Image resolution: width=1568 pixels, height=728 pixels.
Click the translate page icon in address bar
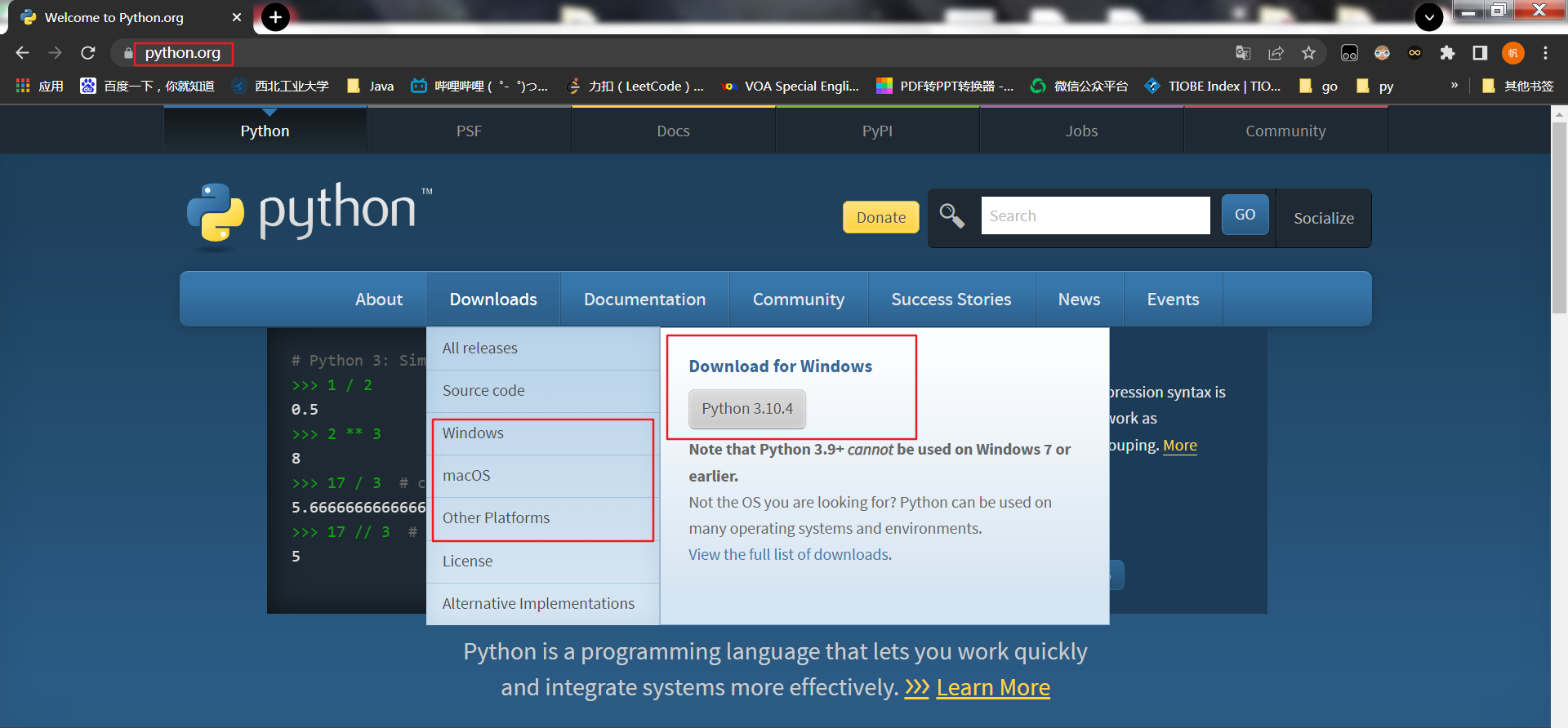point(1243,53)
